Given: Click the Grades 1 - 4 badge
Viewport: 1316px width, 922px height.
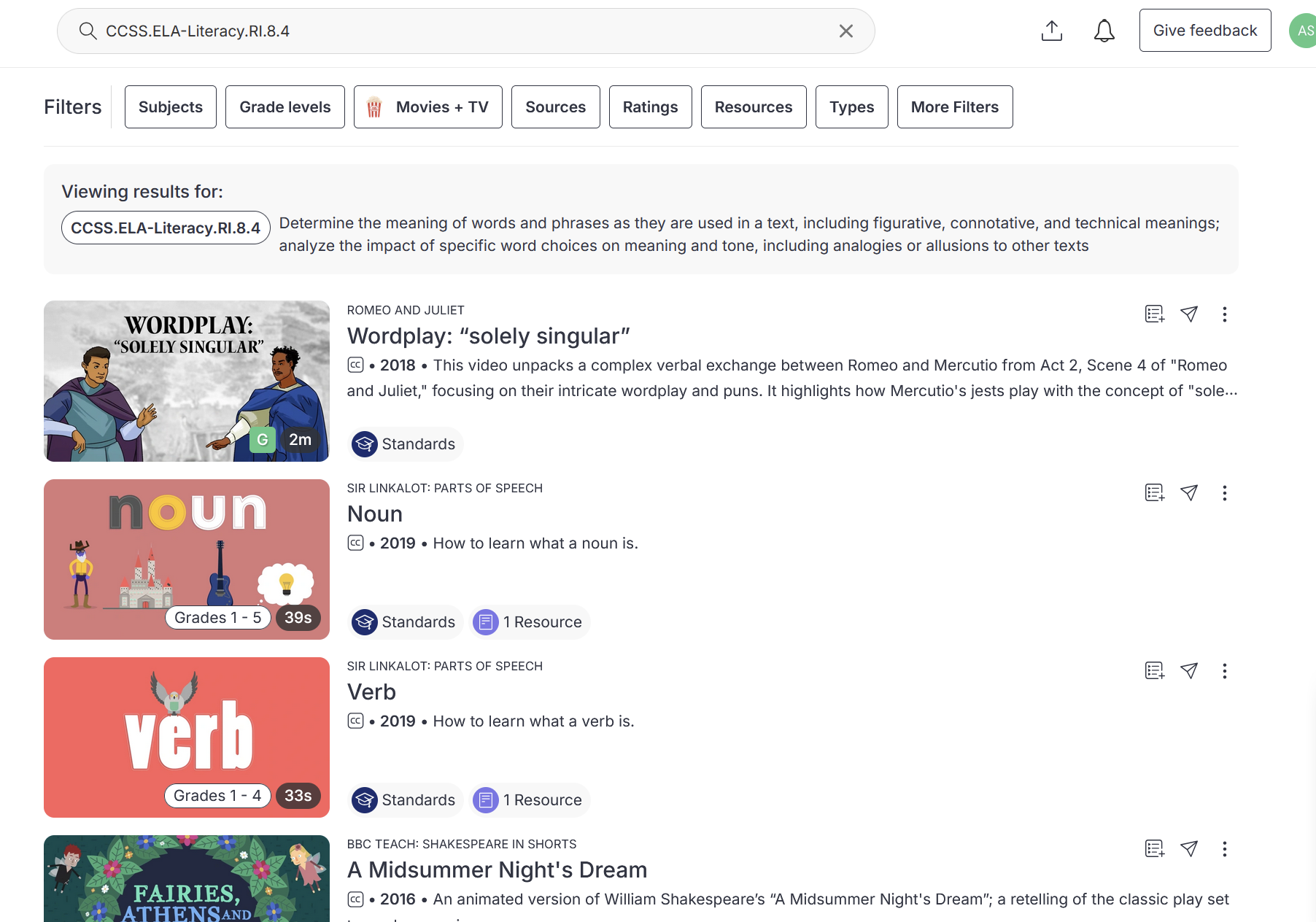Looking at the screenshot, I should tap(217, 795).
